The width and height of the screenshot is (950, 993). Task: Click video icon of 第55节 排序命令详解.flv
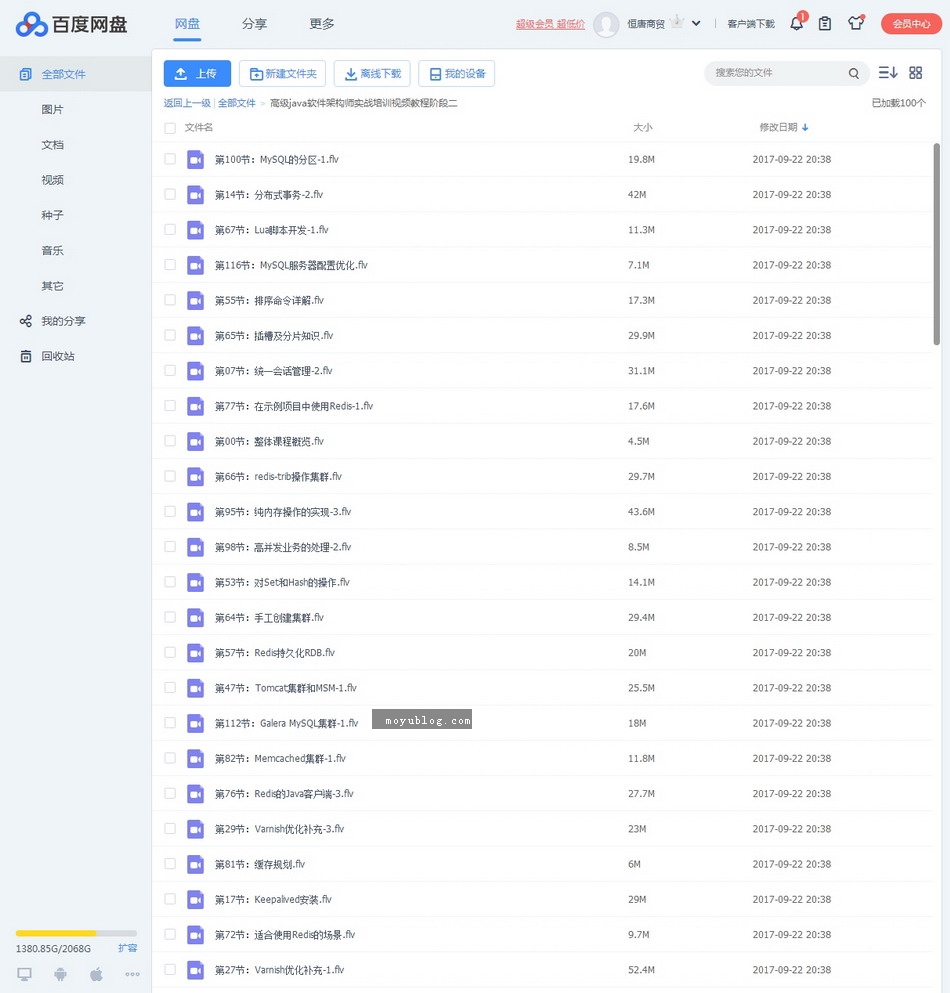click(196, 301)
